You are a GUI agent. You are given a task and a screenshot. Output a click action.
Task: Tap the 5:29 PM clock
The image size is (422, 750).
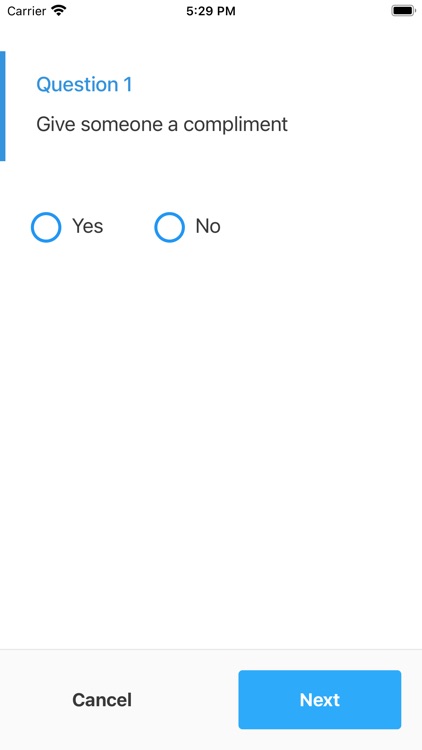click(x=211, y=11)
